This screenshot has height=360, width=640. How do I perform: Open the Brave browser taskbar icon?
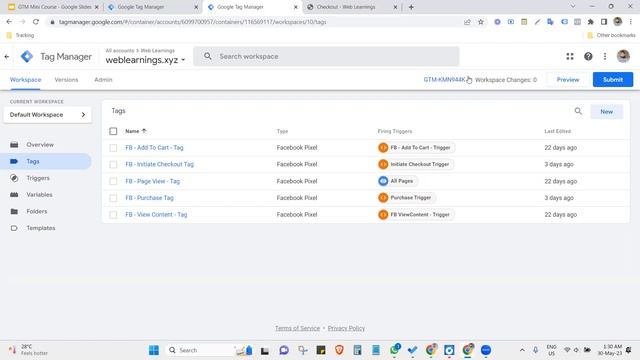pos(339,350)
